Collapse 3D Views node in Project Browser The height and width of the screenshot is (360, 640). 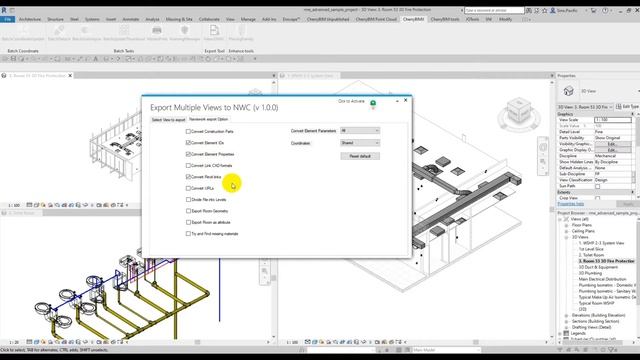(x=567, y=237)
